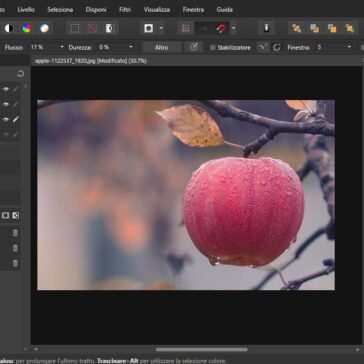Screen dimensions: 364x364
Task: Click the middle trash can icon
Action: click(x=15, y=248)
